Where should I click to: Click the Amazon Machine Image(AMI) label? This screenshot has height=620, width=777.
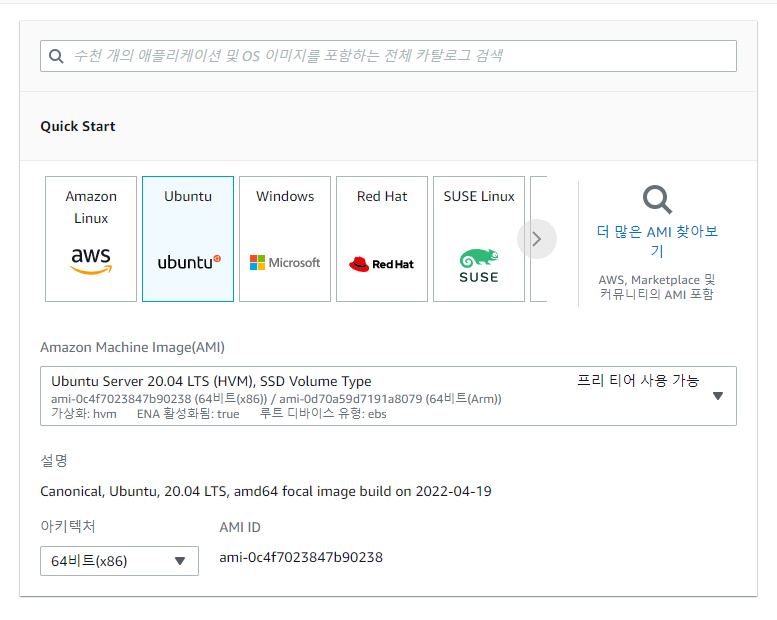point(132,347)
